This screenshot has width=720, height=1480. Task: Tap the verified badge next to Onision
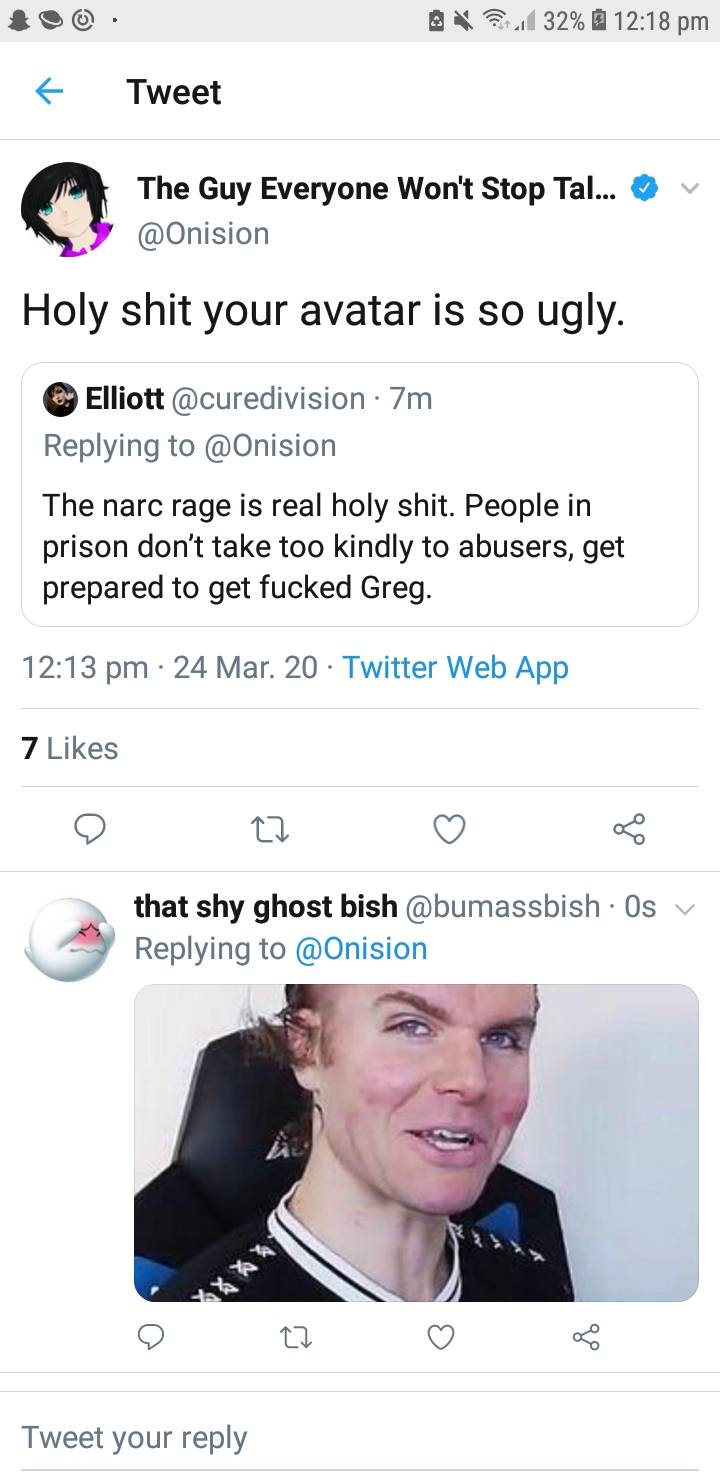pos(645,188)
